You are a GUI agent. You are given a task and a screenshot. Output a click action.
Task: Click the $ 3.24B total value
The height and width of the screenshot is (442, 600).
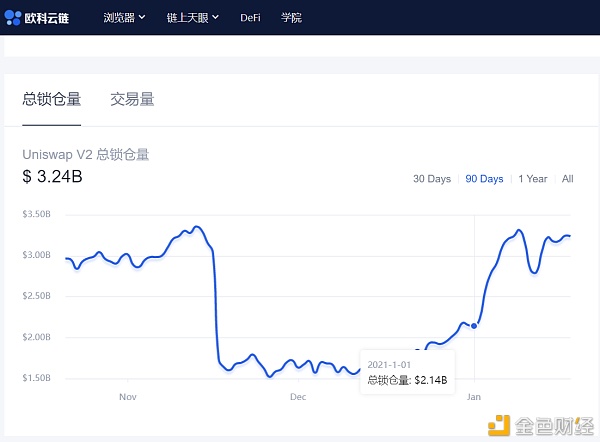click(52, 176)
